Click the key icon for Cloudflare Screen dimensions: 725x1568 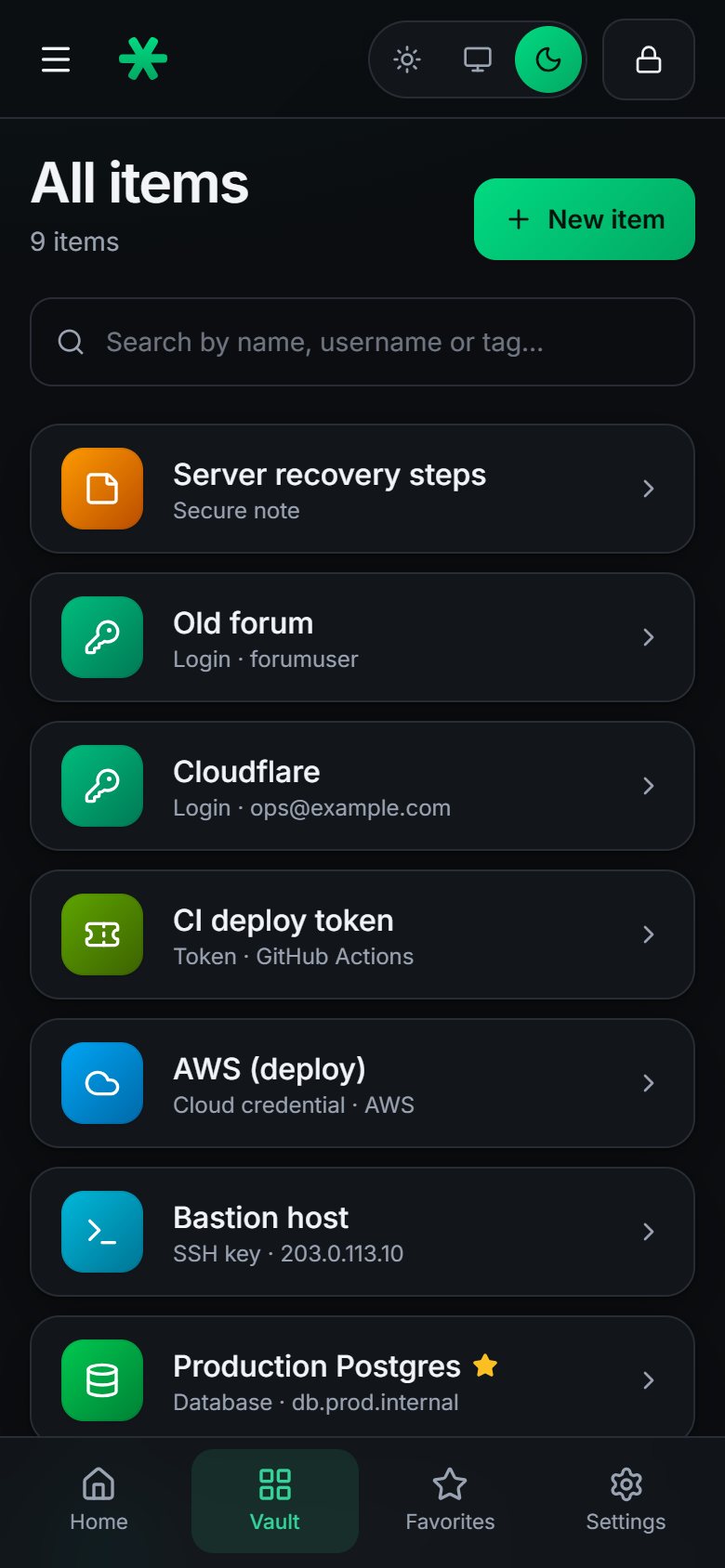102,786
